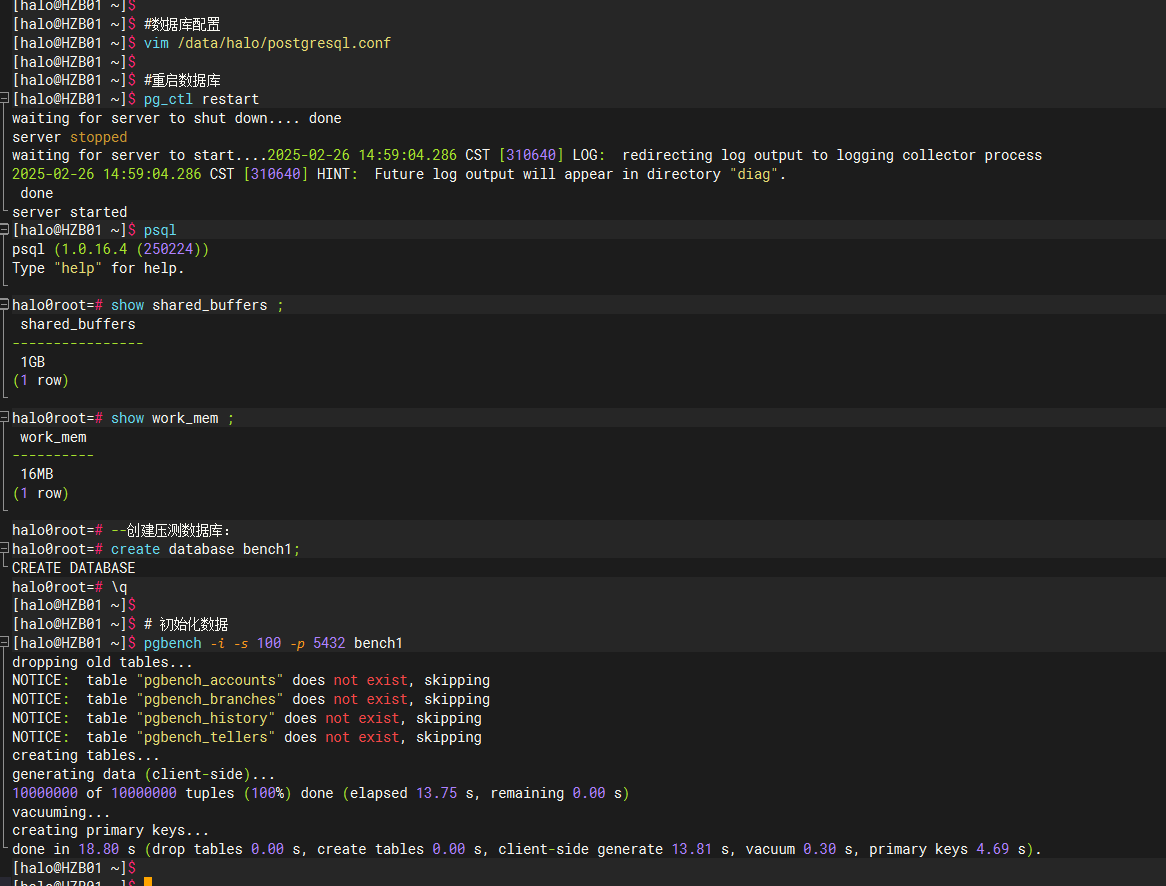Click the vim /data/halo/postgresql.conf command line
The image size is (1166, 886).
(267, 43)
